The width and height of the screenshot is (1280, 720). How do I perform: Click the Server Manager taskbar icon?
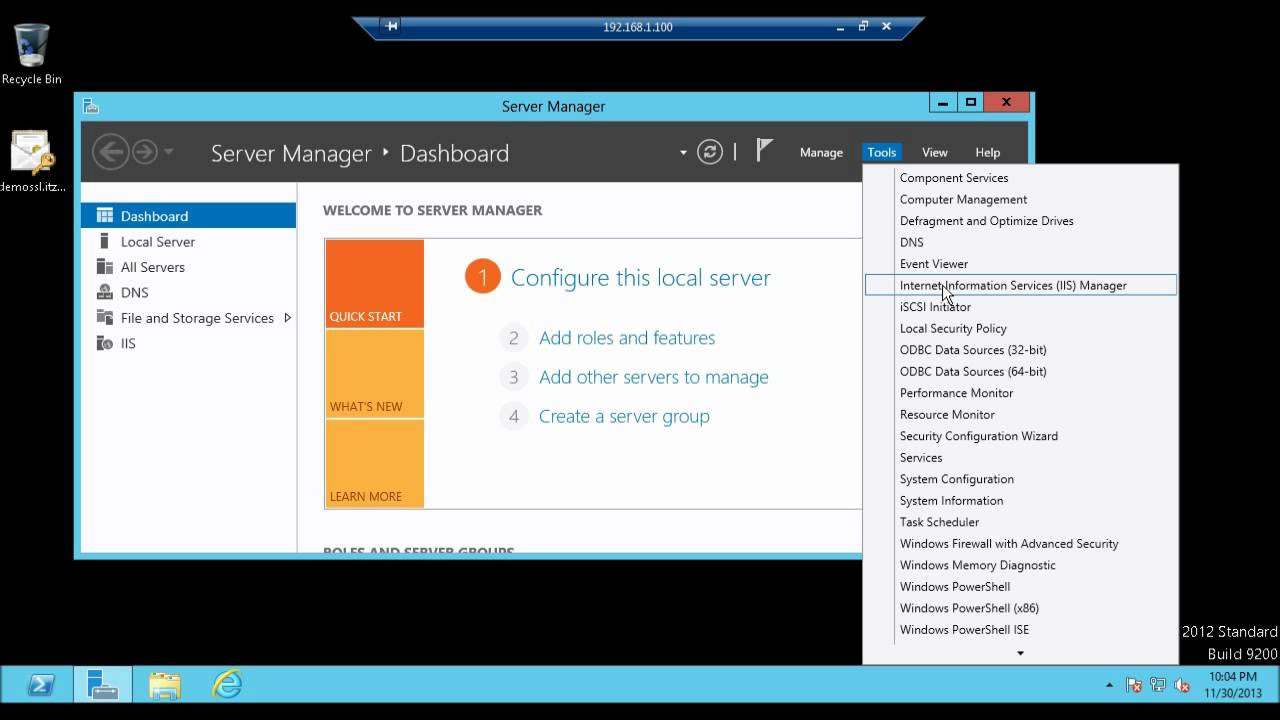coord(102,685)
